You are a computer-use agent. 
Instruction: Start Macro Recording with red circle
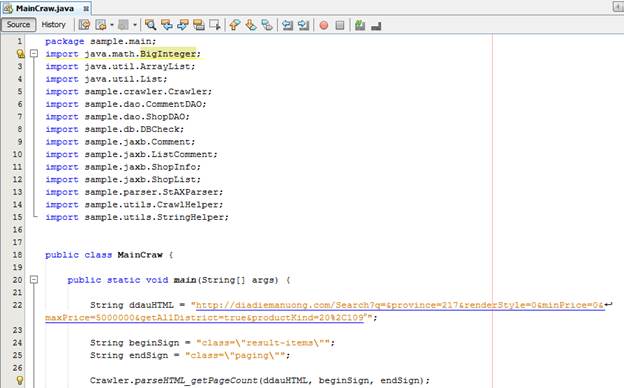tap(324, 25)
